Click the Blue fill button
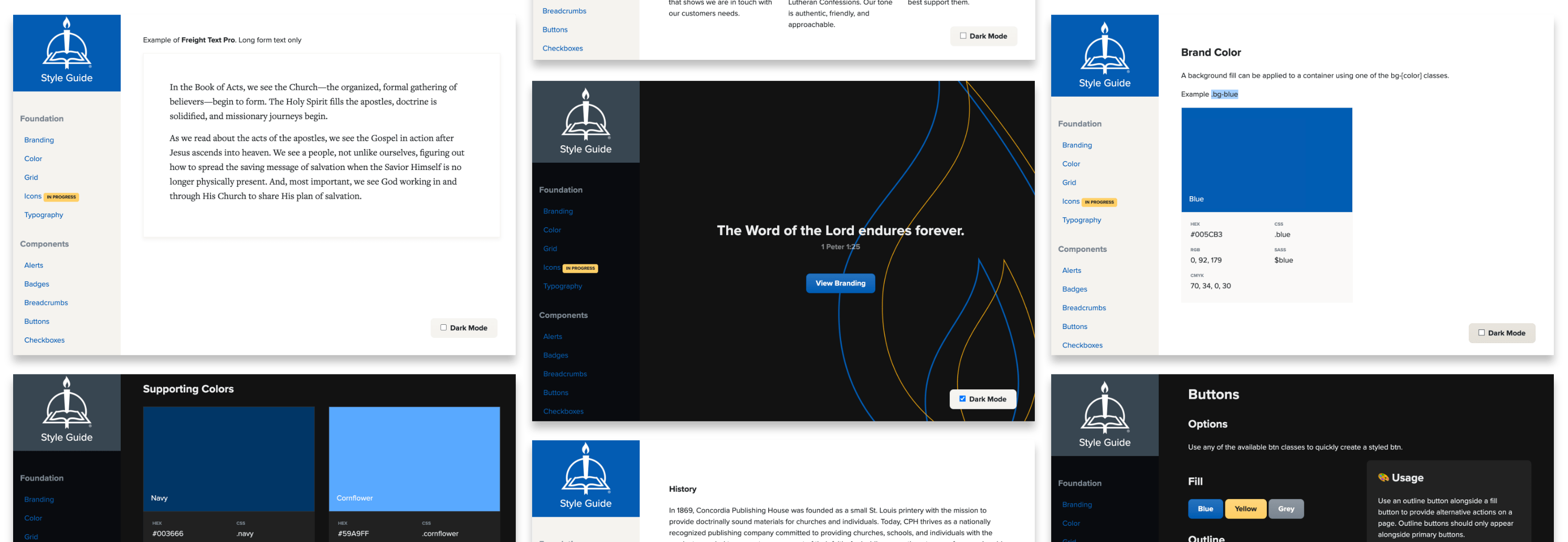Screen dimensions: 1568x542 [1205, 508]
